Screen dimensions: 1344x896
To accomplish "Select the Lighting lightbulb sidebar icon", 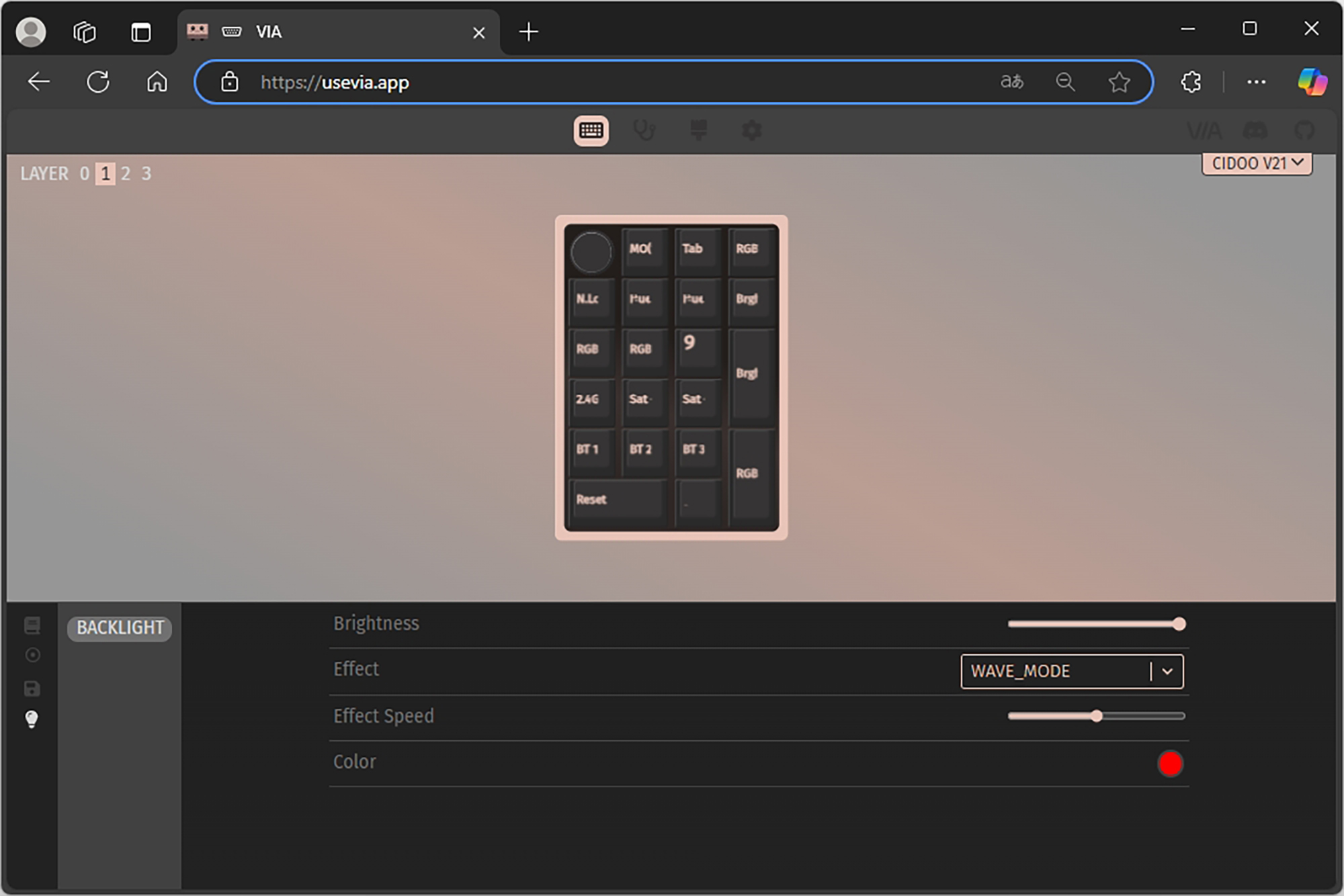I will pos(32,719).
